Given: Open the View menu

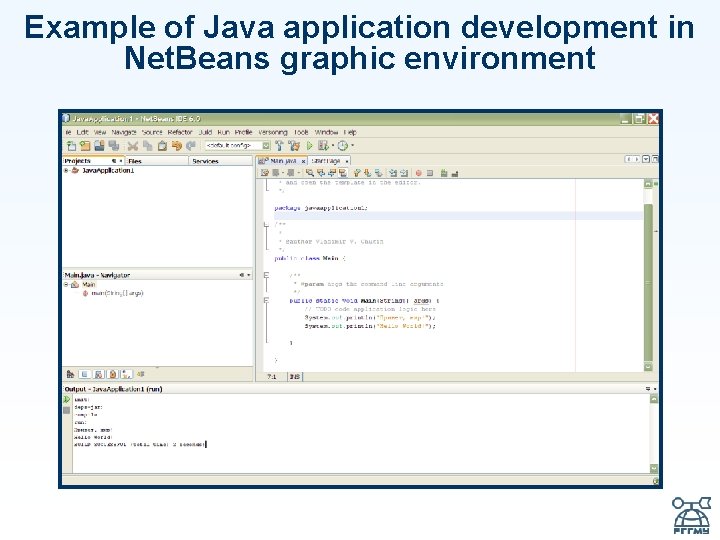Looking at the screenshot, I should [x=100, y=132].
